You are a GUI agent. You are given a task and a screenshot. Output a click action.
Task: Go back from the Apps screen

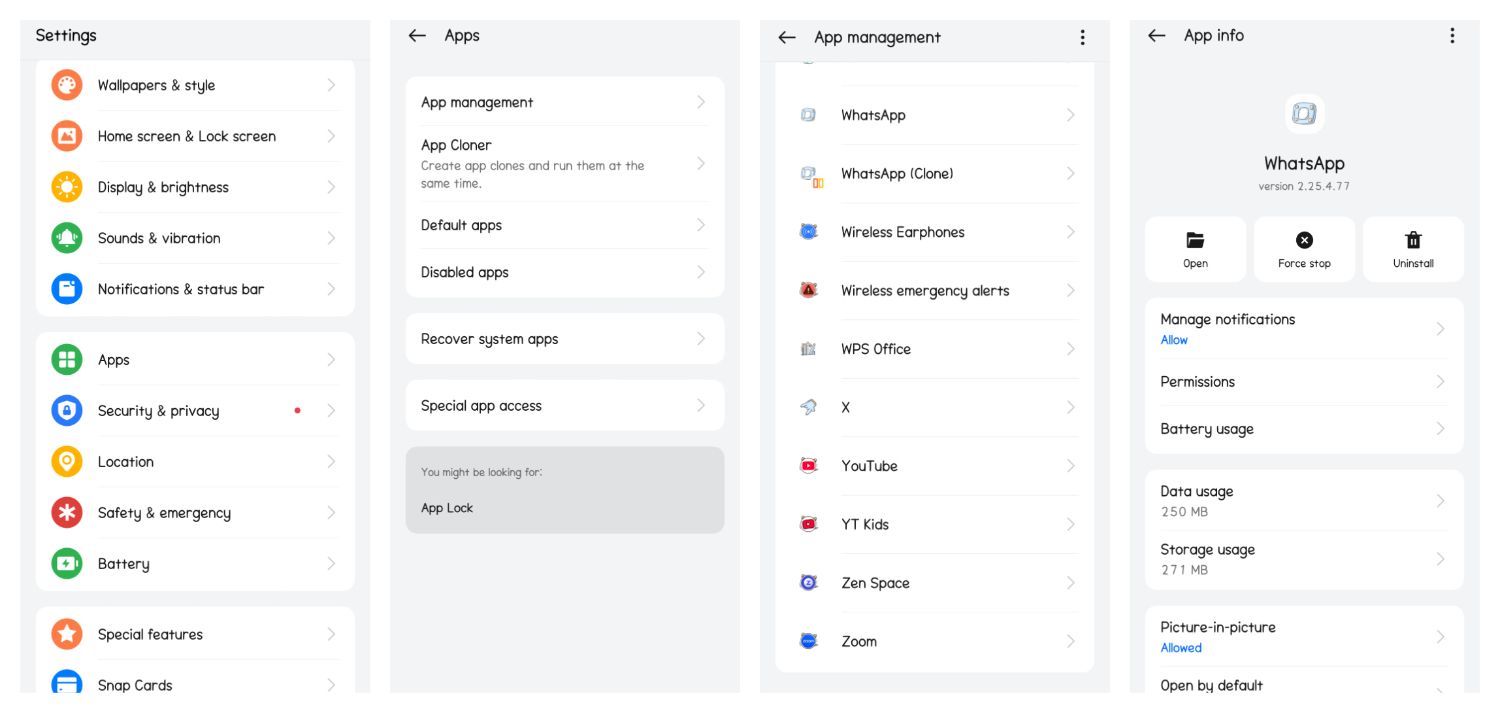417,35
